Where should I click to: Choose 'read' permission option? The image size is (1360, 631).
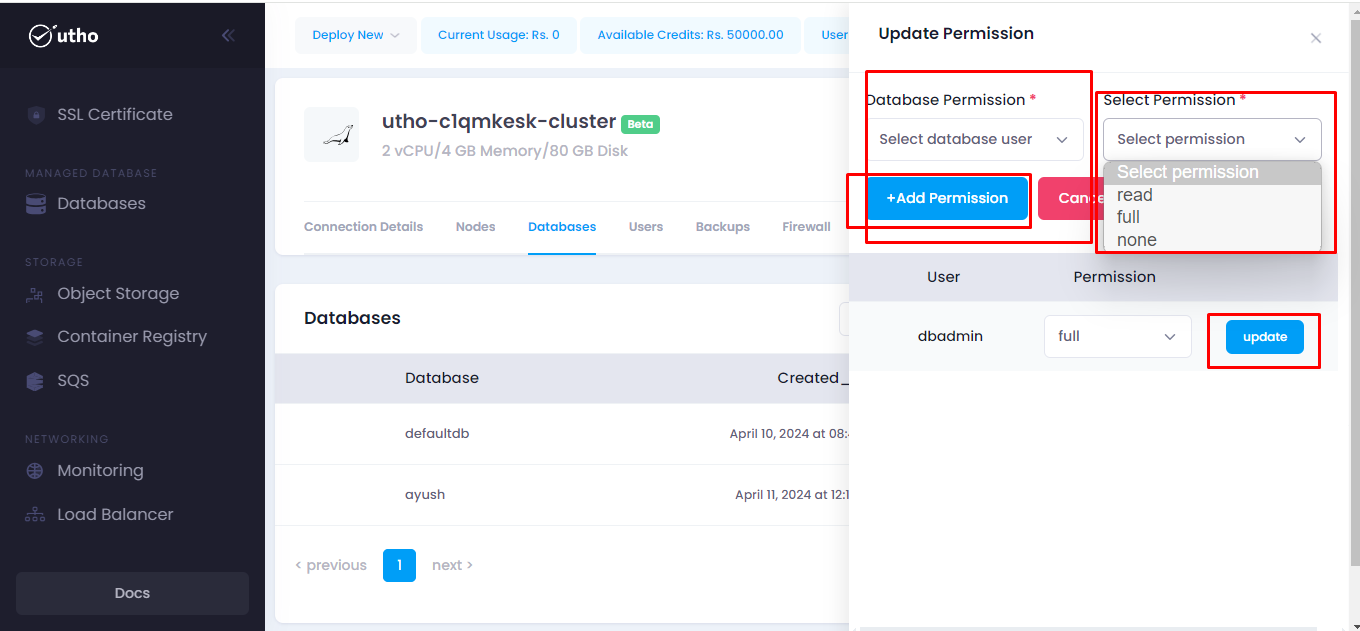(1212, 195)
